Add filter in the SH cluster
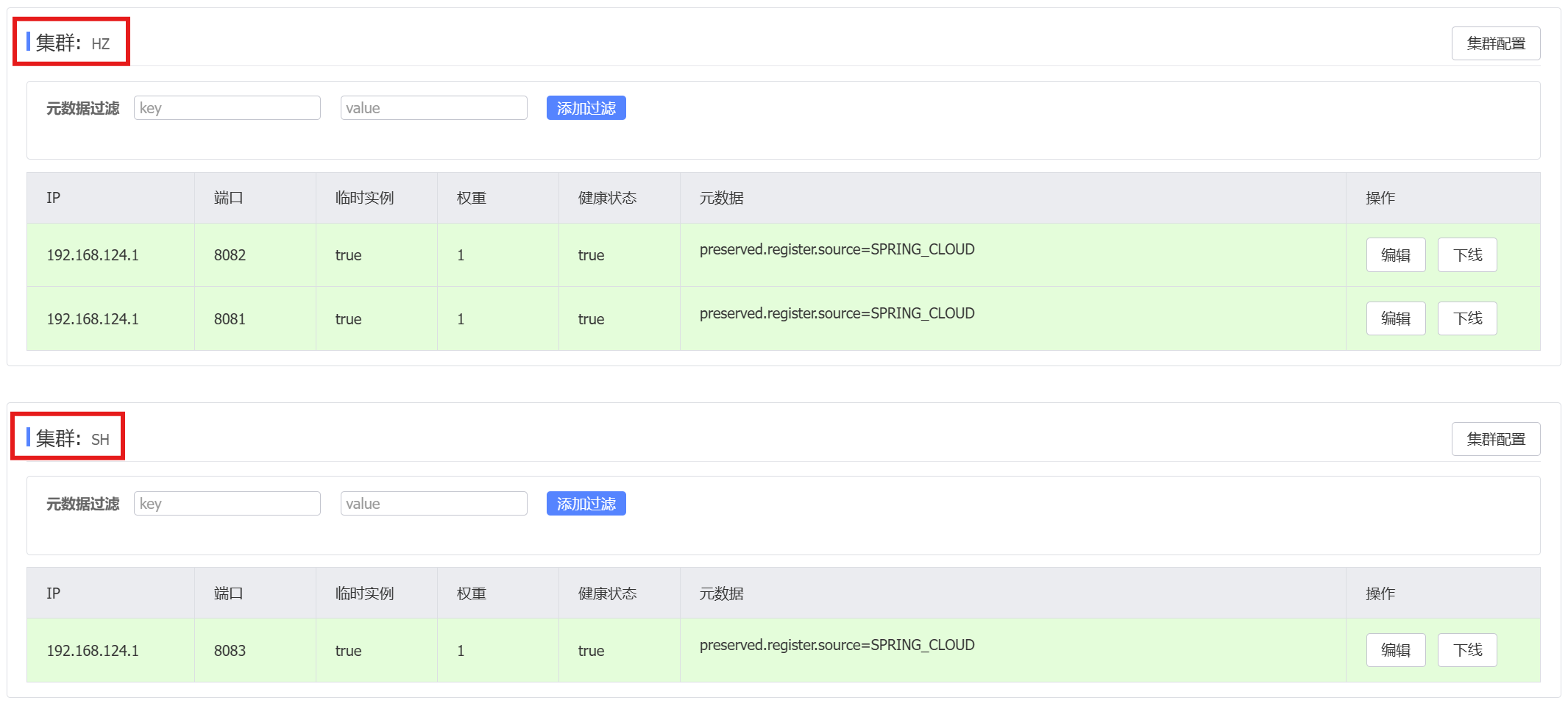 click(586, 504)
